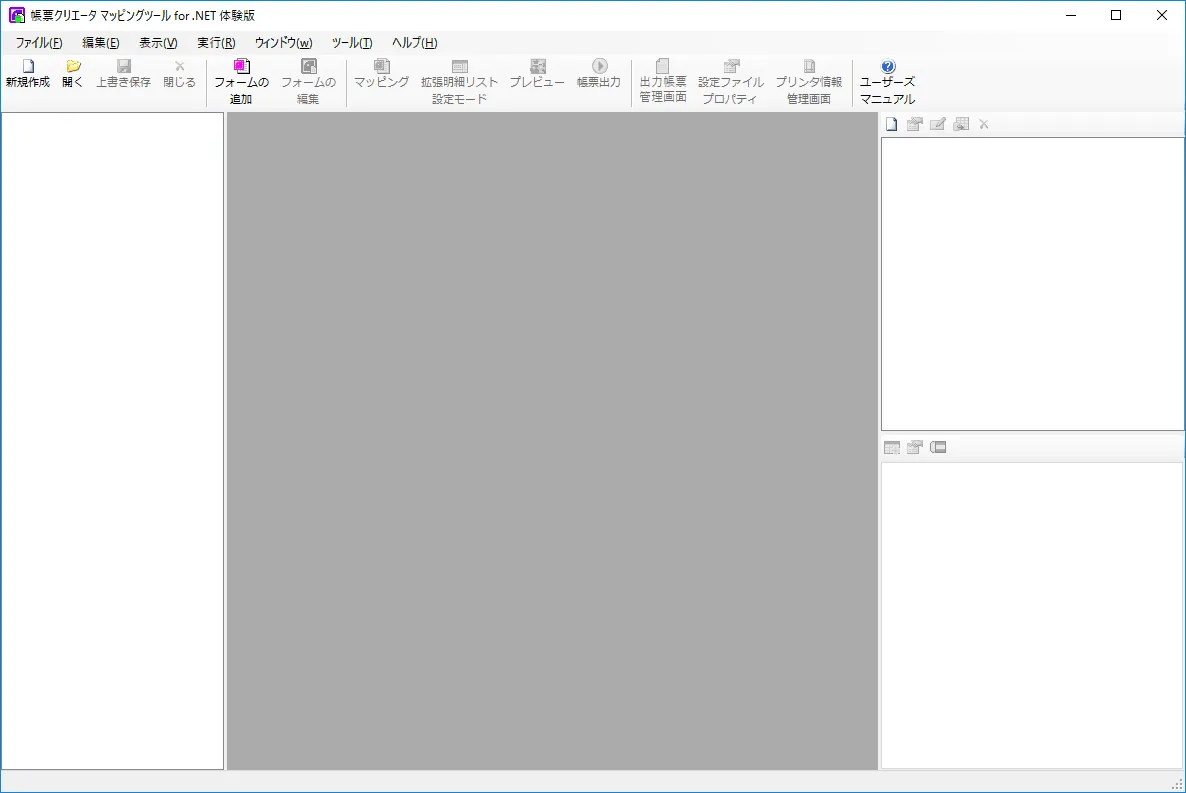Click the 上書き保存 (Save) floppy icon
The height and width of the screenshot is (793, 1186).
pyautogui.click(x=123, y=66)
